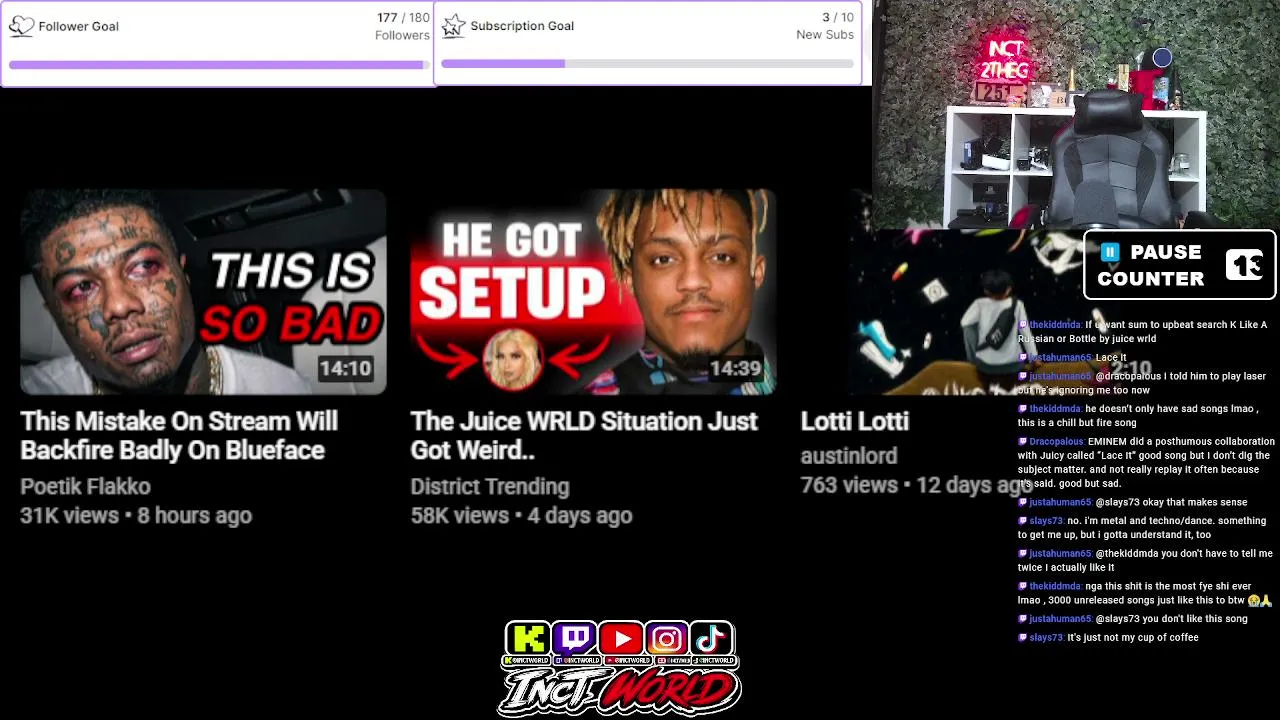Click the chat badge beside "It's just not my cup of coffee"
Image resolution: width=1280 pixels, height=720 pixels.
click(1023, 638)
